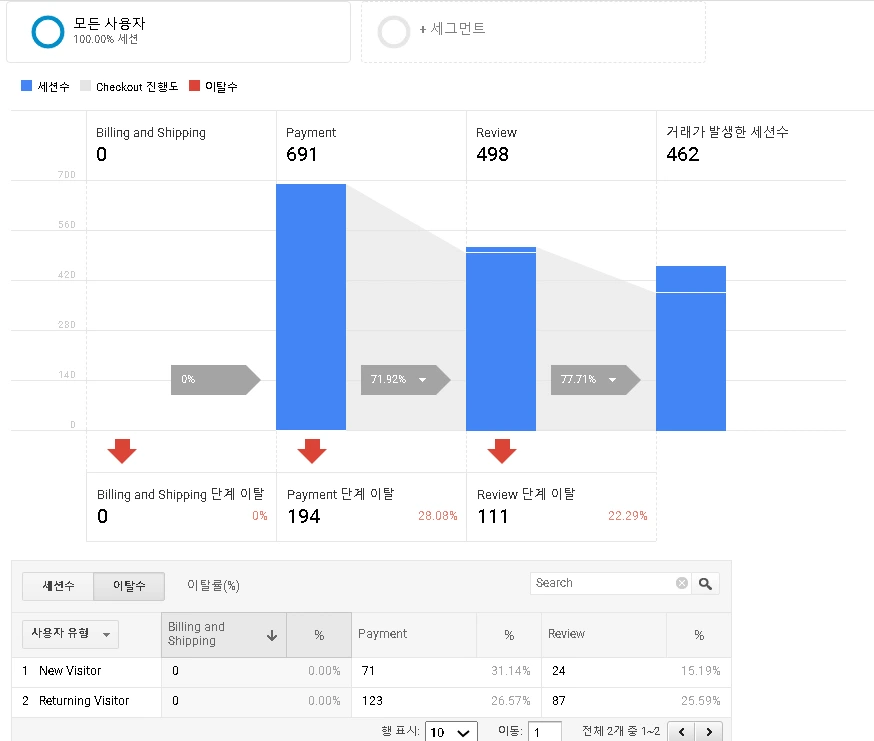The image size is (874, 741).
Task: Clear the search field with the x icon
Action: [682, 583]
